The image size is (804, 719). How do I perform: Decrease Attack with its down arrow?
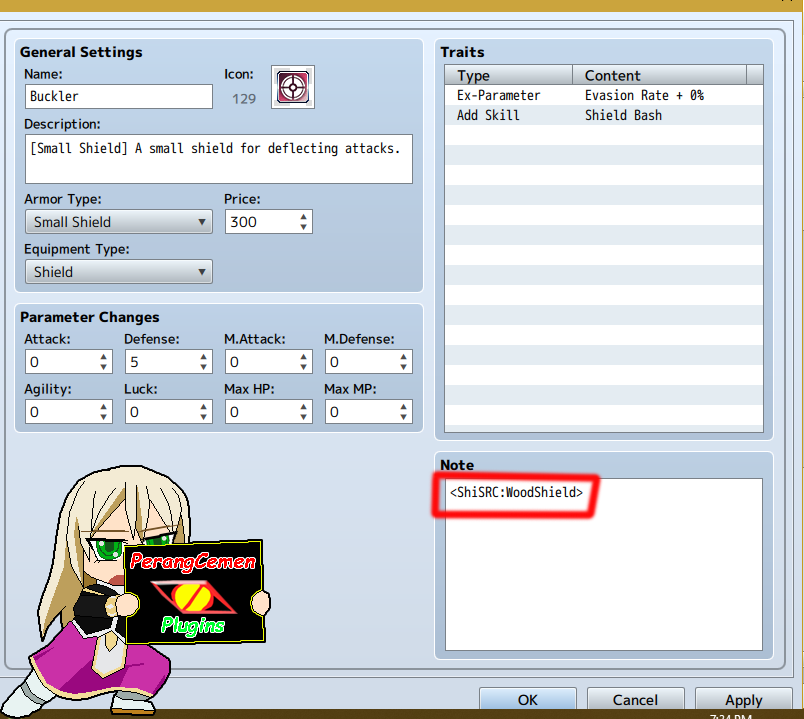coord(104,367)
